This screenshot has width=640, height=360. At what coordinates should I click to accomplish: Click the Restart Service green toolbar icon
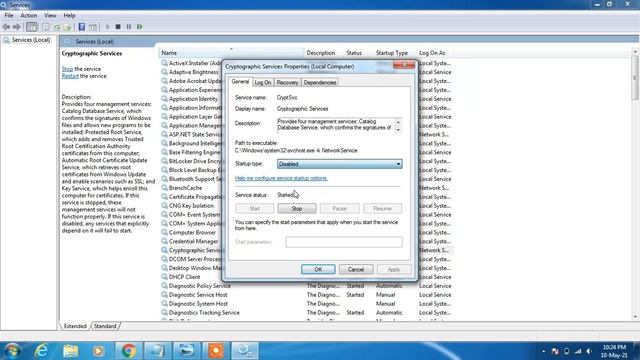(x=140, y=27)
